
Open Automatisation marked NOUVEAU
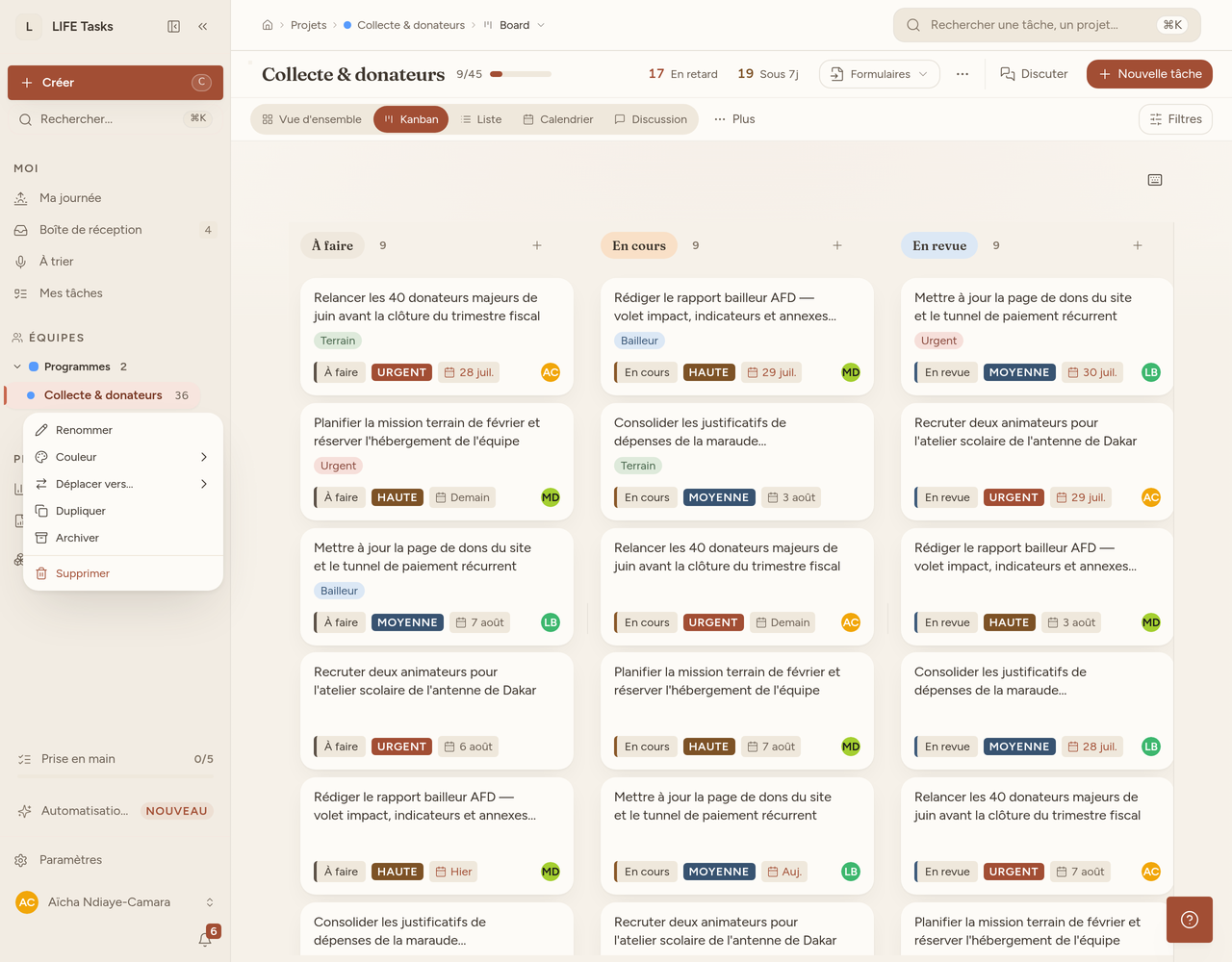click(115, 811)
